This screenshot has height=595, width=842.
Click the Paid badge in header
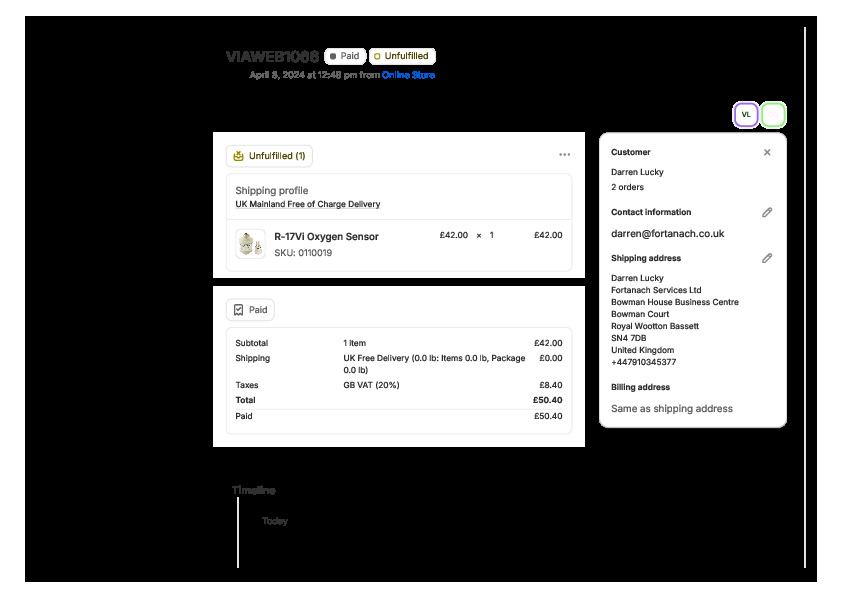pos(344,57)
